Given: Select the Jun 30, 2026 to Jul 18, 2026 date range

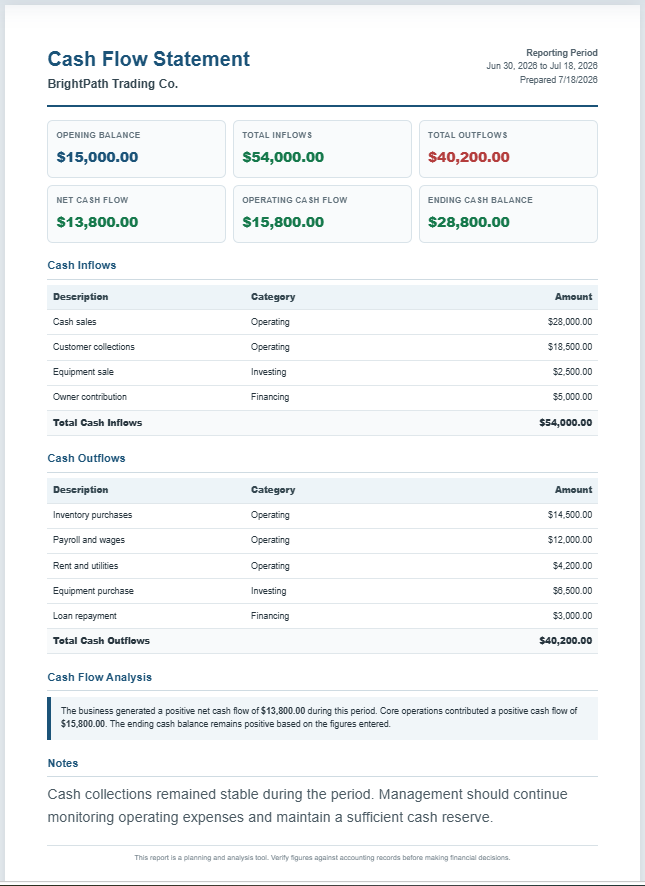Looking at the screenshot, I should tap(542, 66).
